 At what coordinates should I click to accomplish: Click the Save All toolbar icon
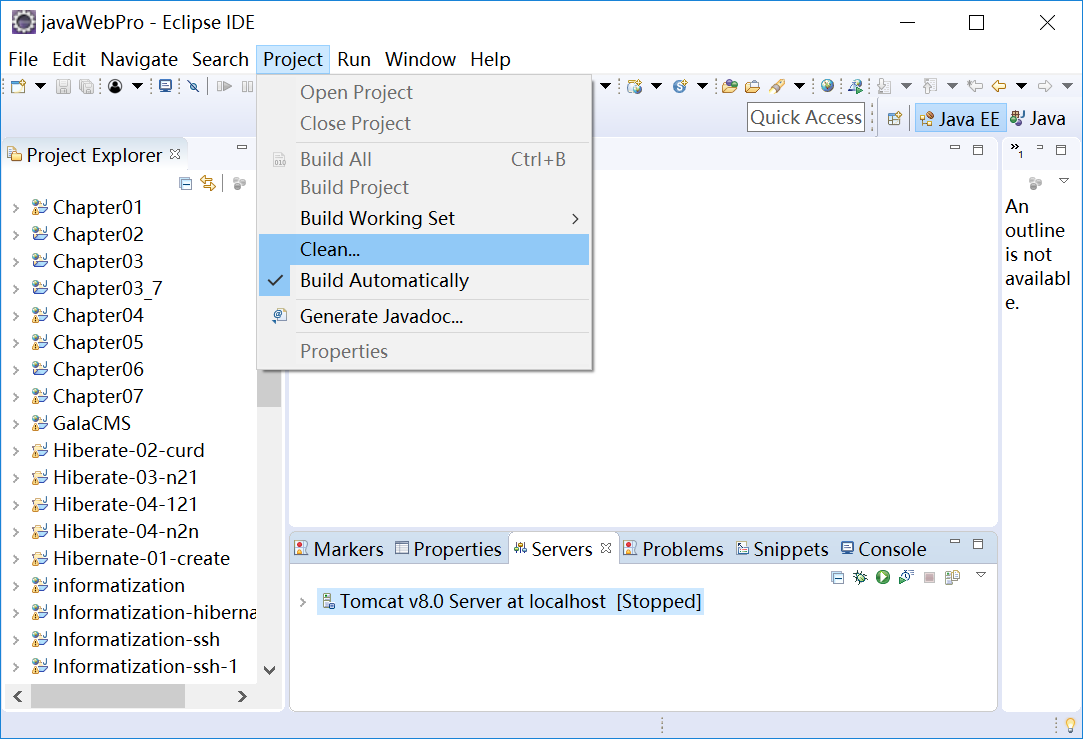[86, 86]
